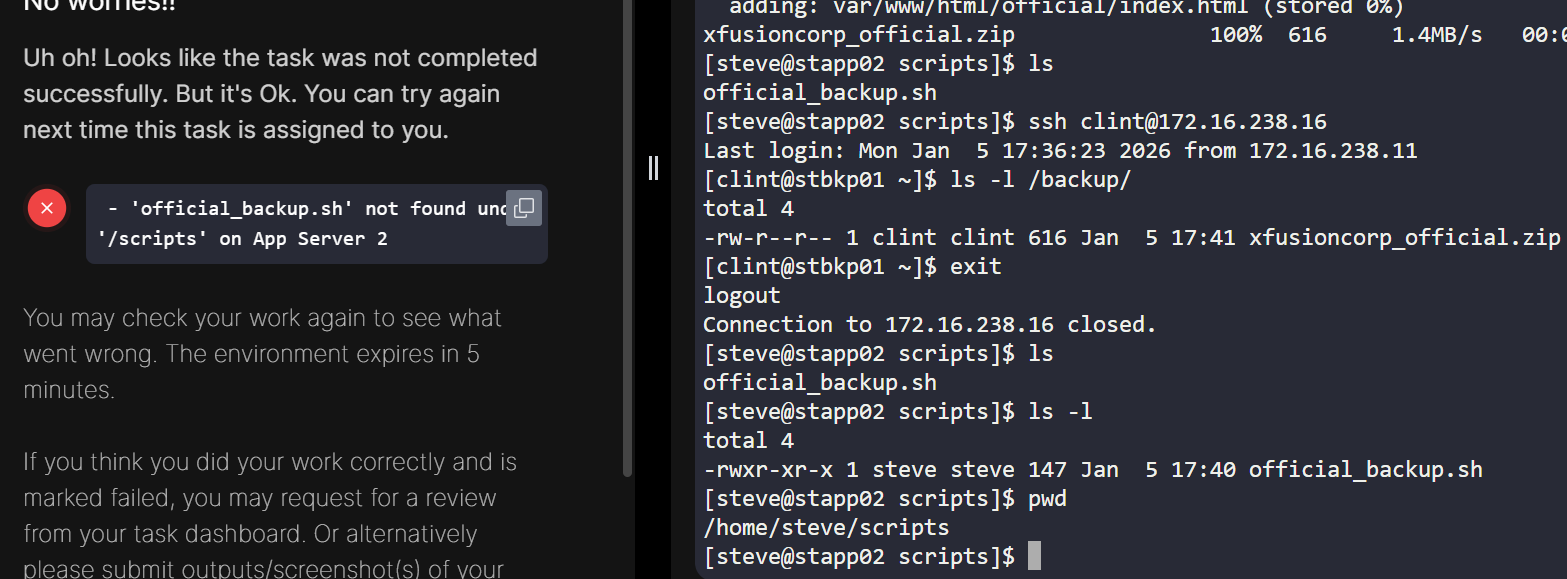This screenshot has height=579, width=1567.
Task: Click the 'Connection to 172.16.238.16 closed.' line
Action: pos(929,325)
